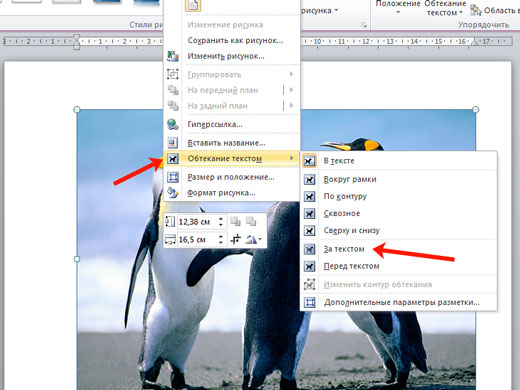Click the top-right picture resize handle

click(x=476, y=110)
